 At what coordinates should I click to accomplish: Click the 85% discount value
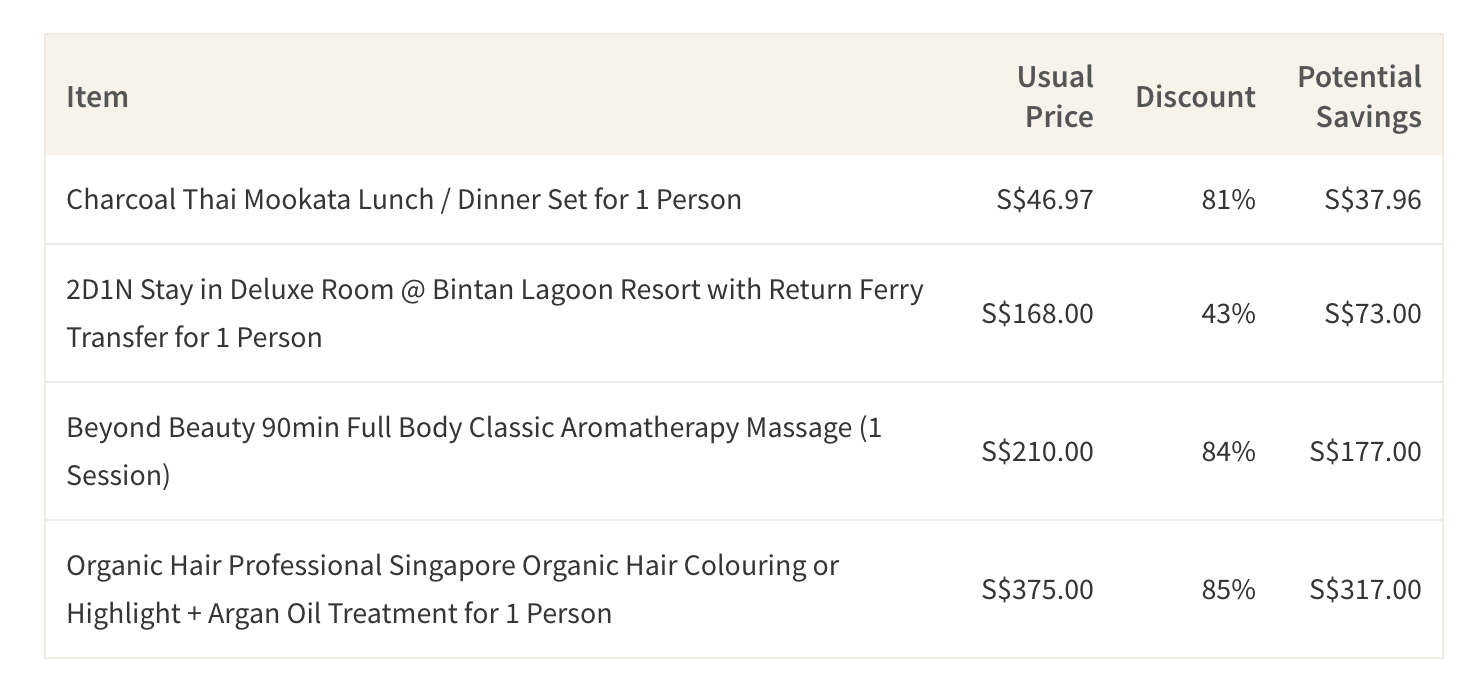(1228, 589)
